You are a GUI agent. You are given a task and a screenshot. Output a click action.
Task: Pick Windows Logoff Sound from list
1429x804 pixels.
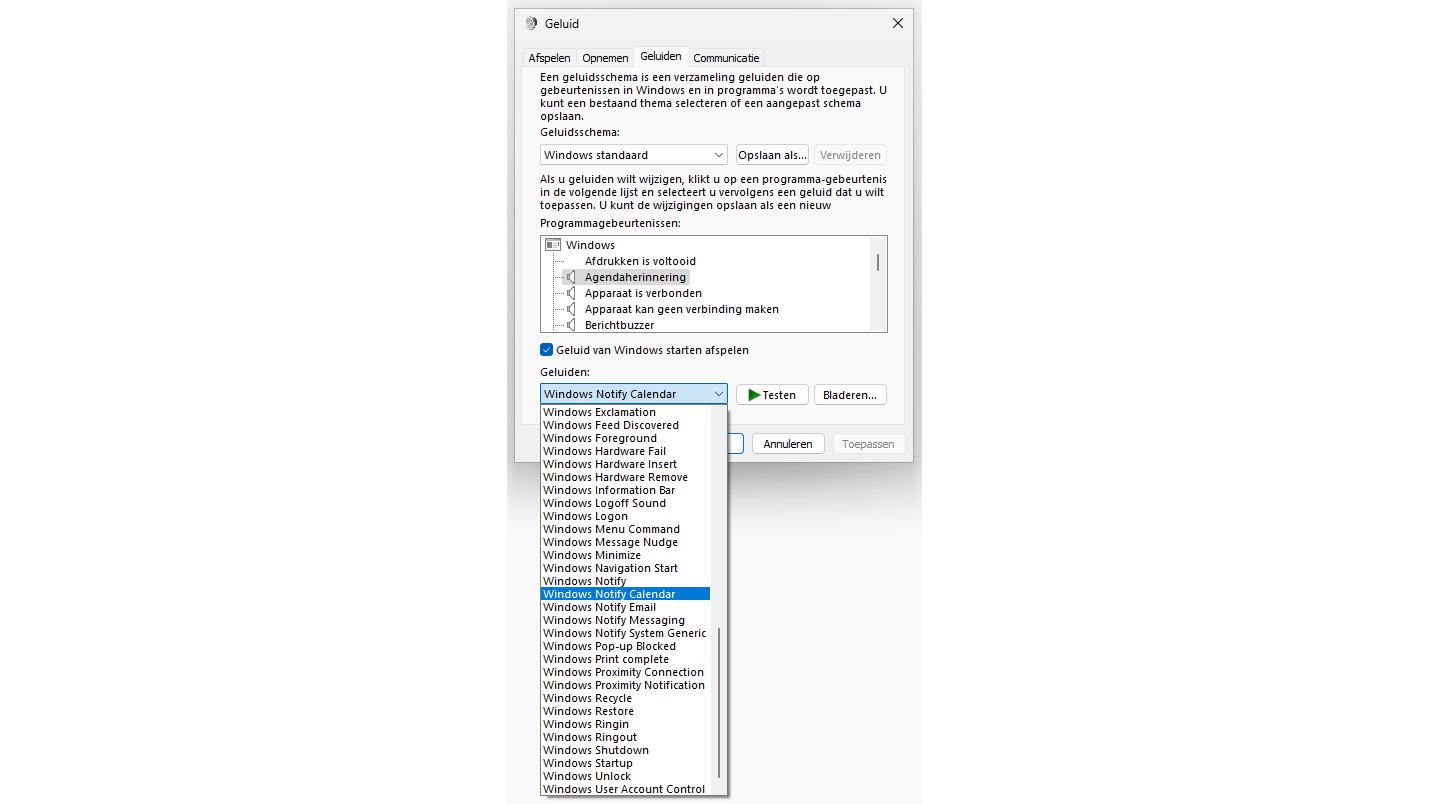click(626, 503)
